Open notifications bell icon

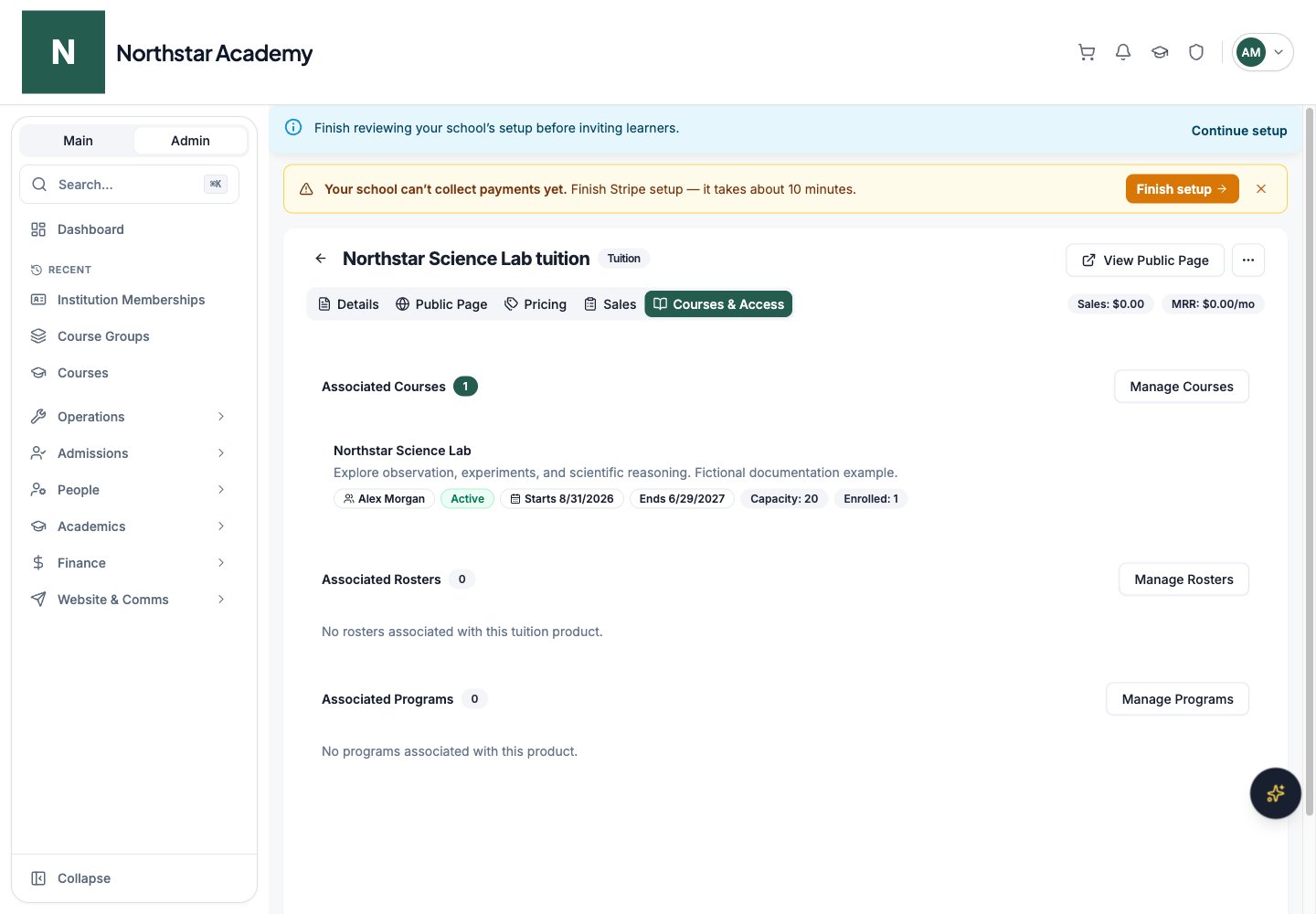click(1123, 52)
